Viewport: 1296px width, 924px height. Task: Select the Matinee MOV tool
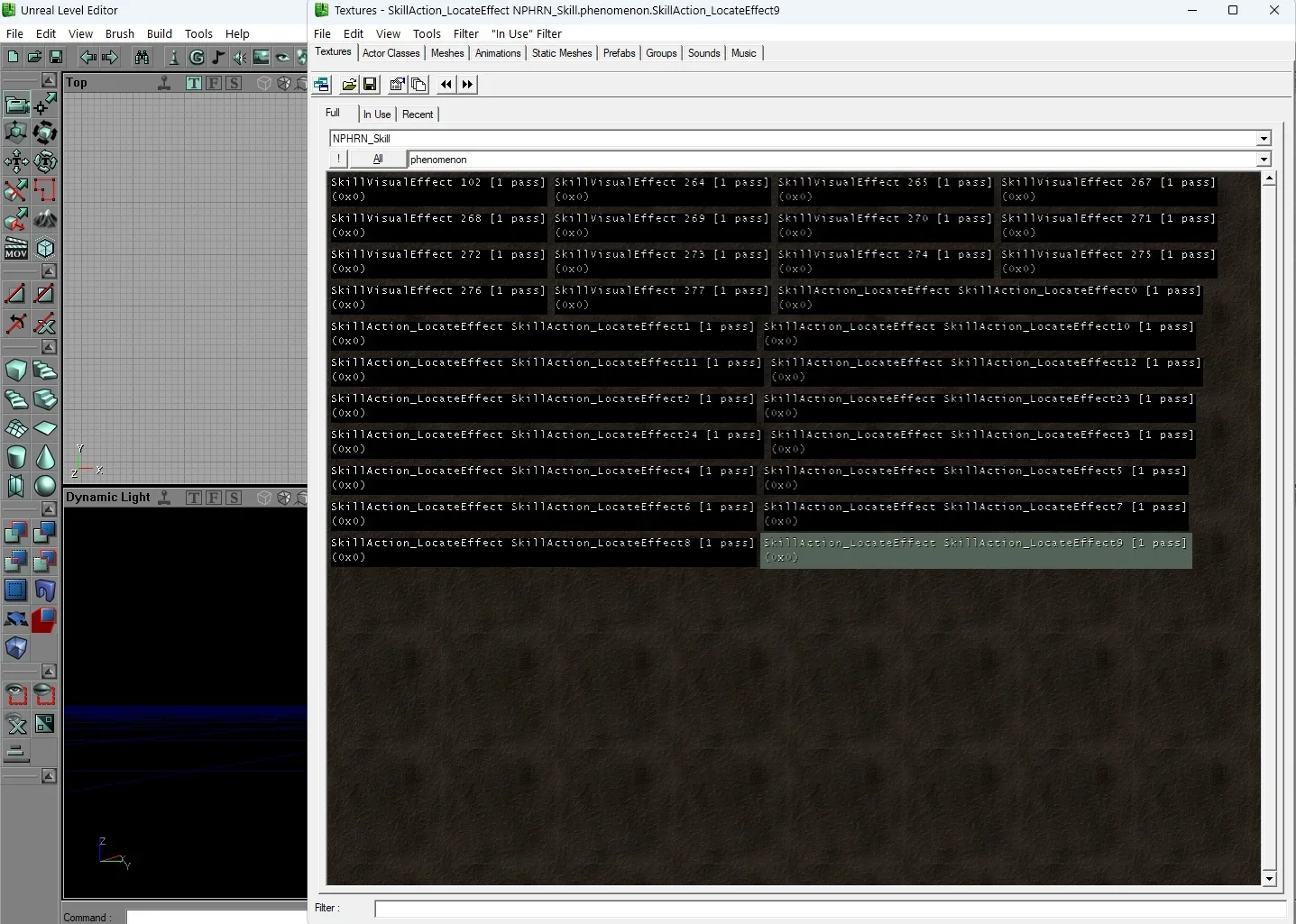(x=16, y=248)
